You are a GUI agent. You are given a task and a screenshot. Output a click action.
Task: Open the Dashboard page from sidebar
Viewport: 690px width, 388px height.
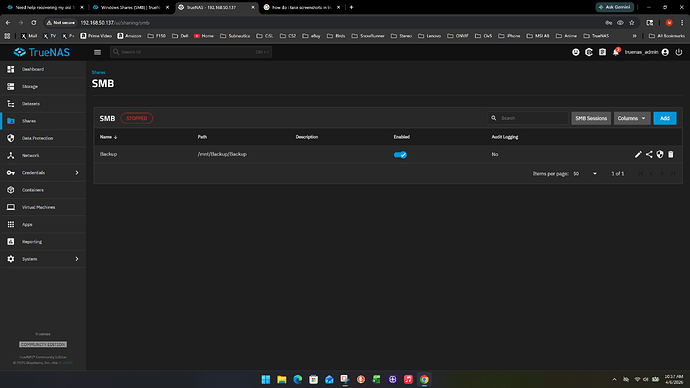(x=43, y=69)
